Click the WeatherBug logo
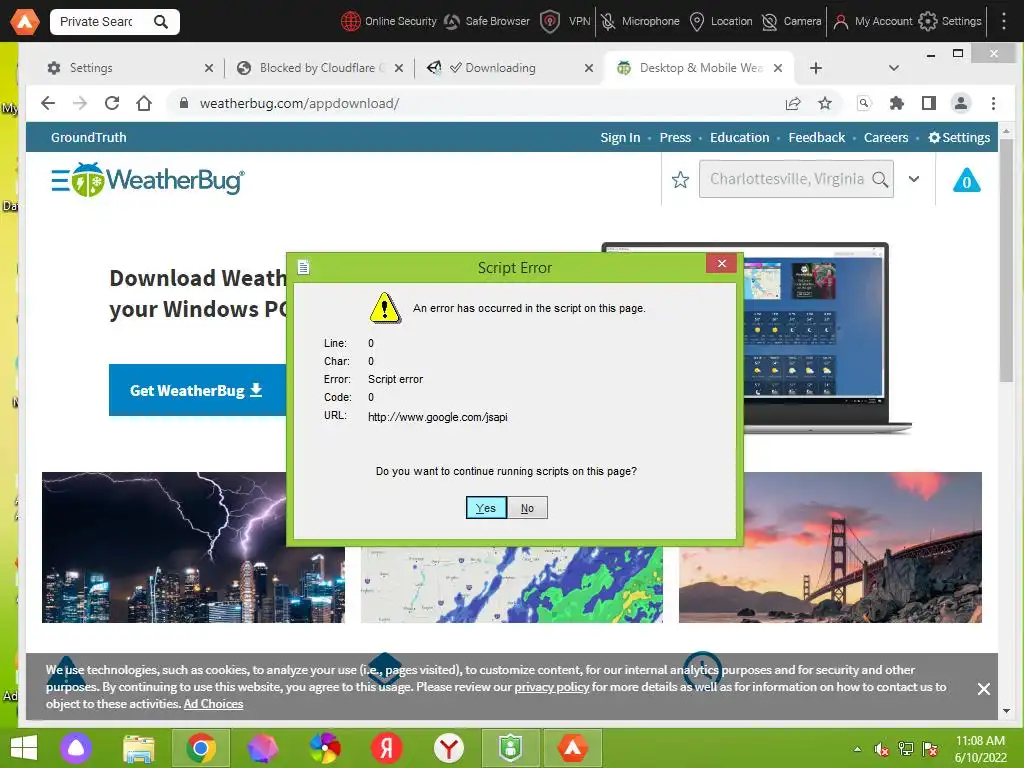Screen dimensions: 1024x768 158,180
